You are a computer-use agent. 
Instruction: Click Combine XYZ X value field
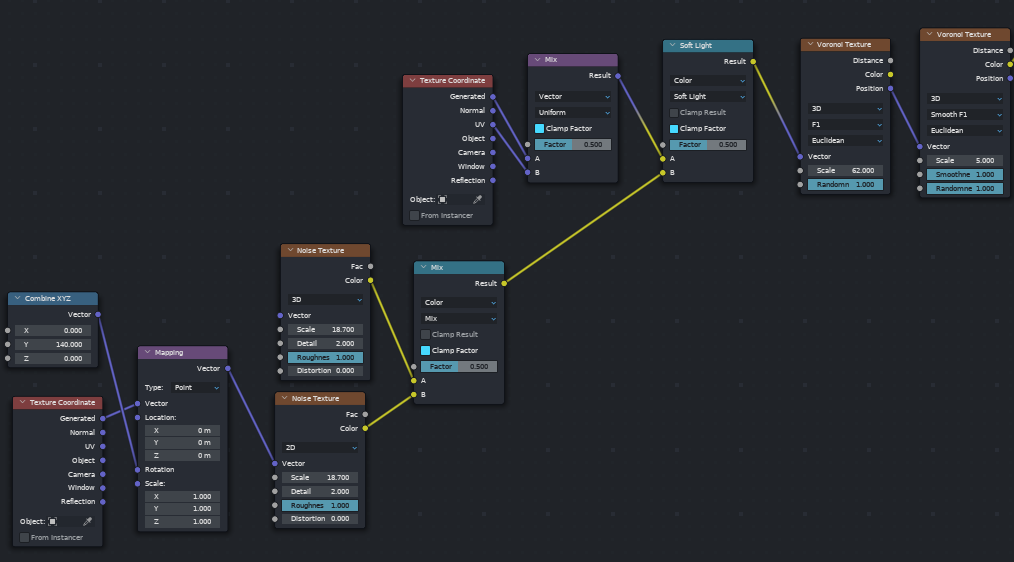tap(53, 330)
